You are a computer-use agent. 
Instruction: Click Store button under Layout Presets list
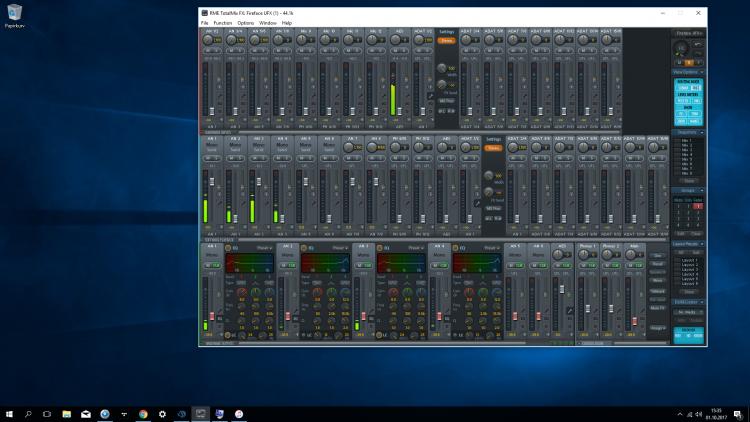[x=689, y=291]
